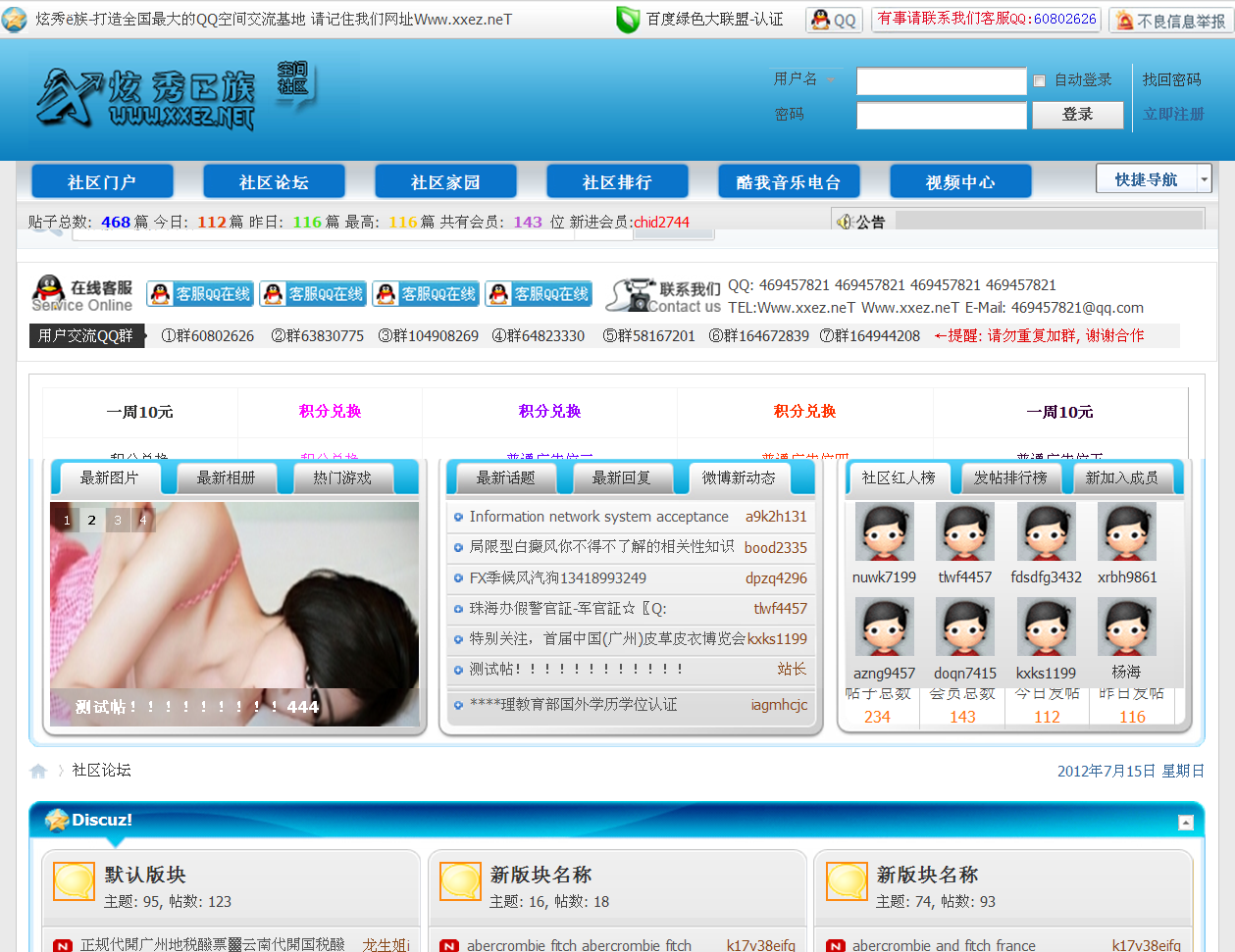Click the 新版块名称 icon with 主题: 16
Image resolution: width=1235 pixels, height=952 pixels.
[x=460, y=881]
